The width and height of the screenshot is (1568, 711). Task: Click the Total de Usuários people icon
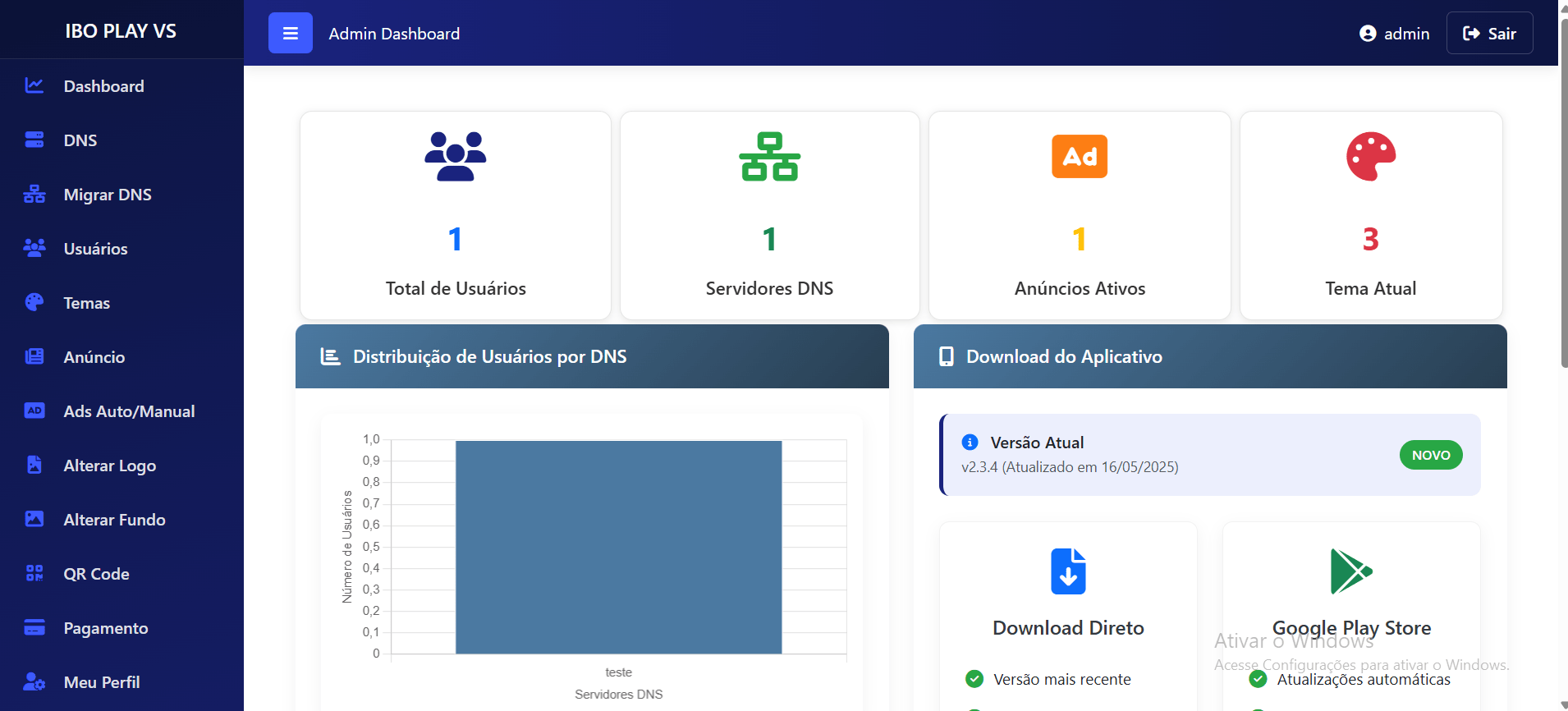pyautogui.click(x=456, y=156)
